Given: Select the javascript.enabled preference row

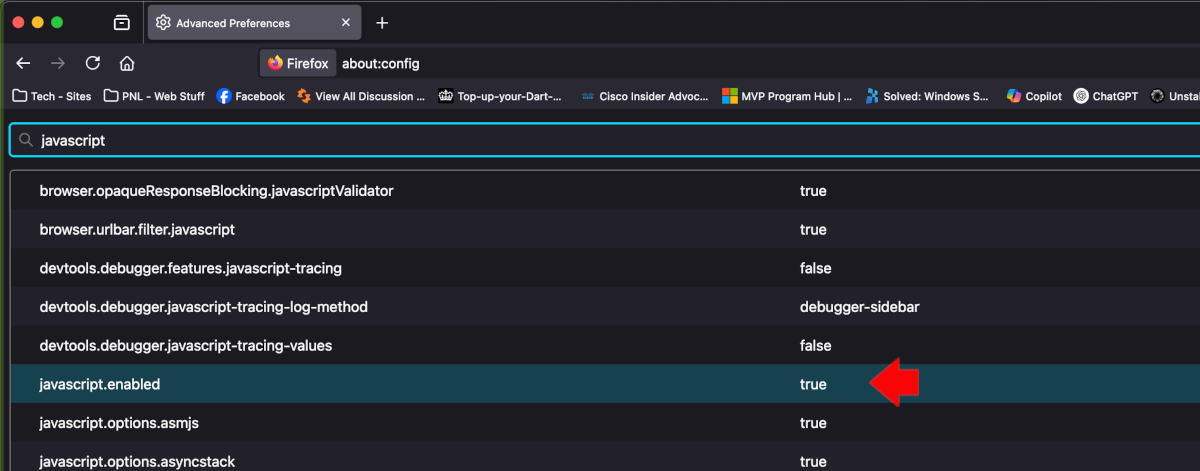Looking at the screenshot, I should click(605, 384).
